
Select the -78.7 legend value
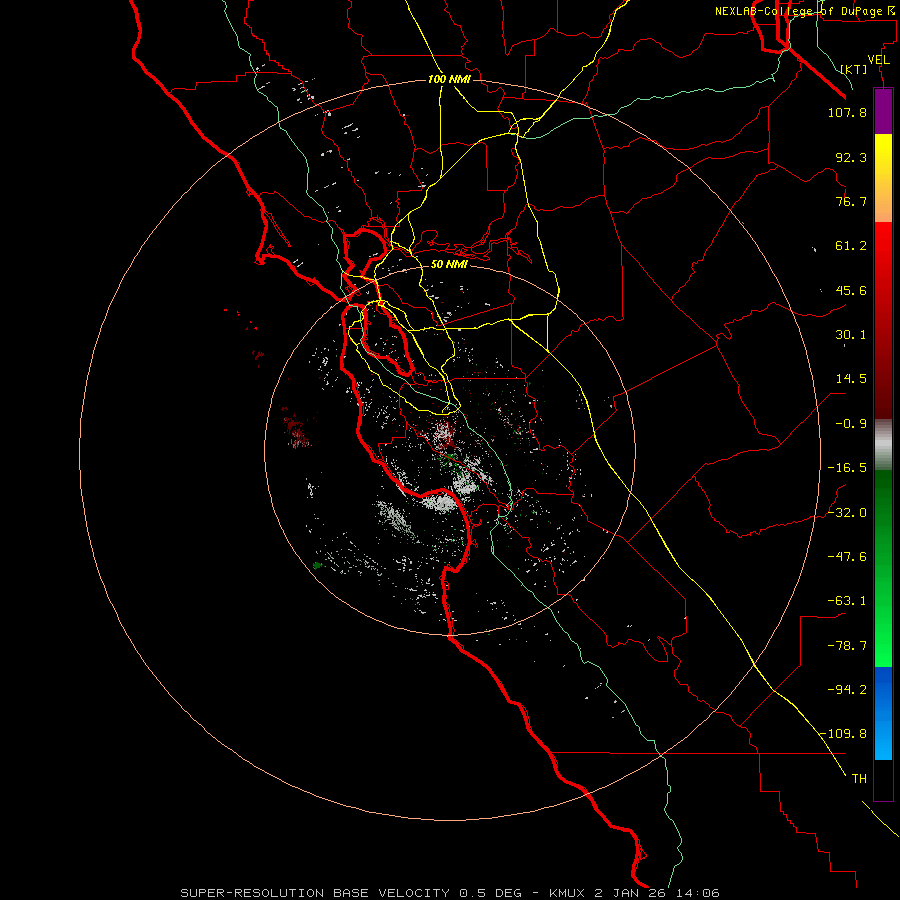(847, 646)
